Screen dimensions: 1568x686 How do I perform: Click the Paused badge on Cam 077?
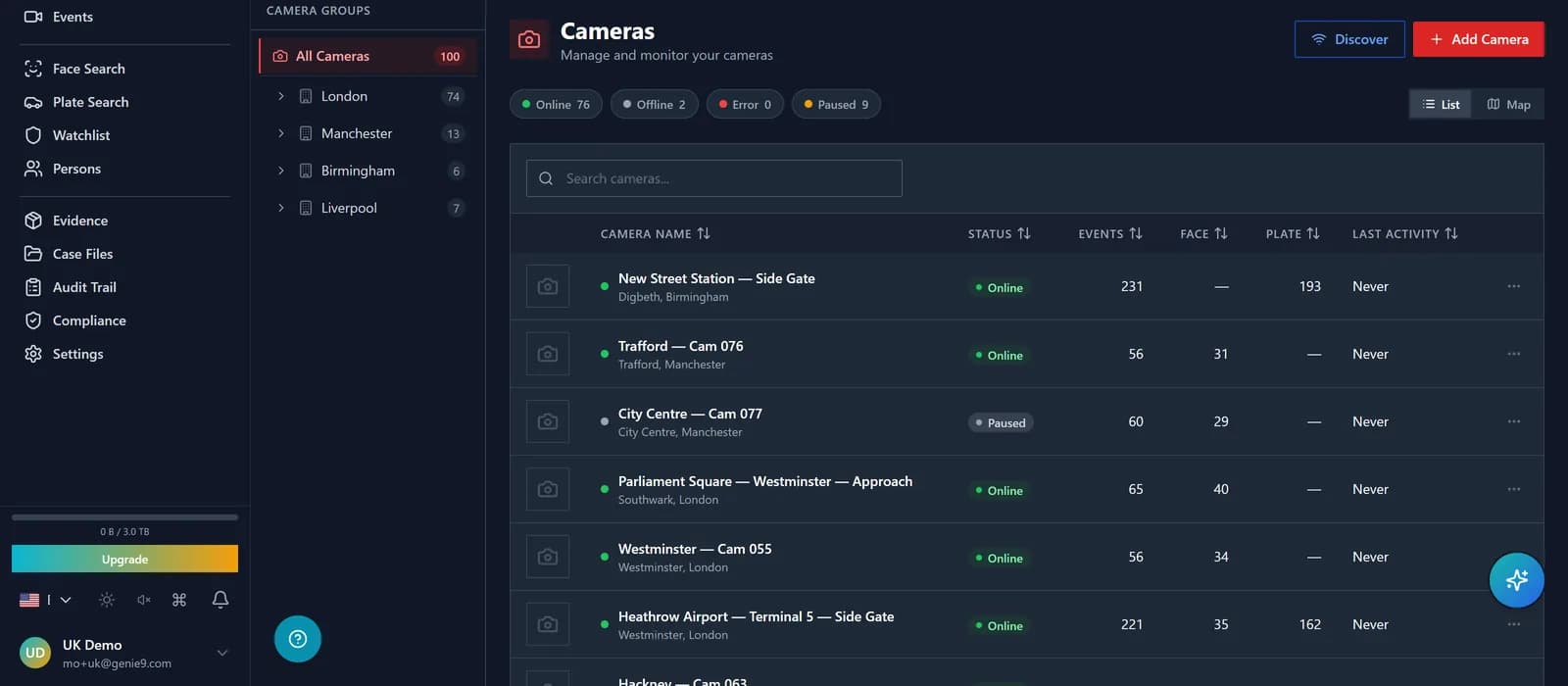tap(1001, 422)
